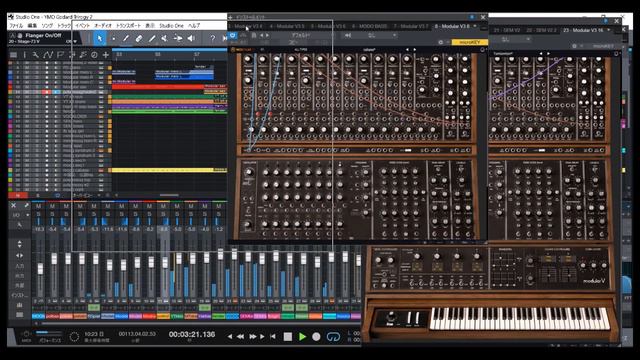The width and height of the screenshot is (640, 360).
Task: Switch to '21 - SEM V2' tab
Action: (x=507, y=30)
